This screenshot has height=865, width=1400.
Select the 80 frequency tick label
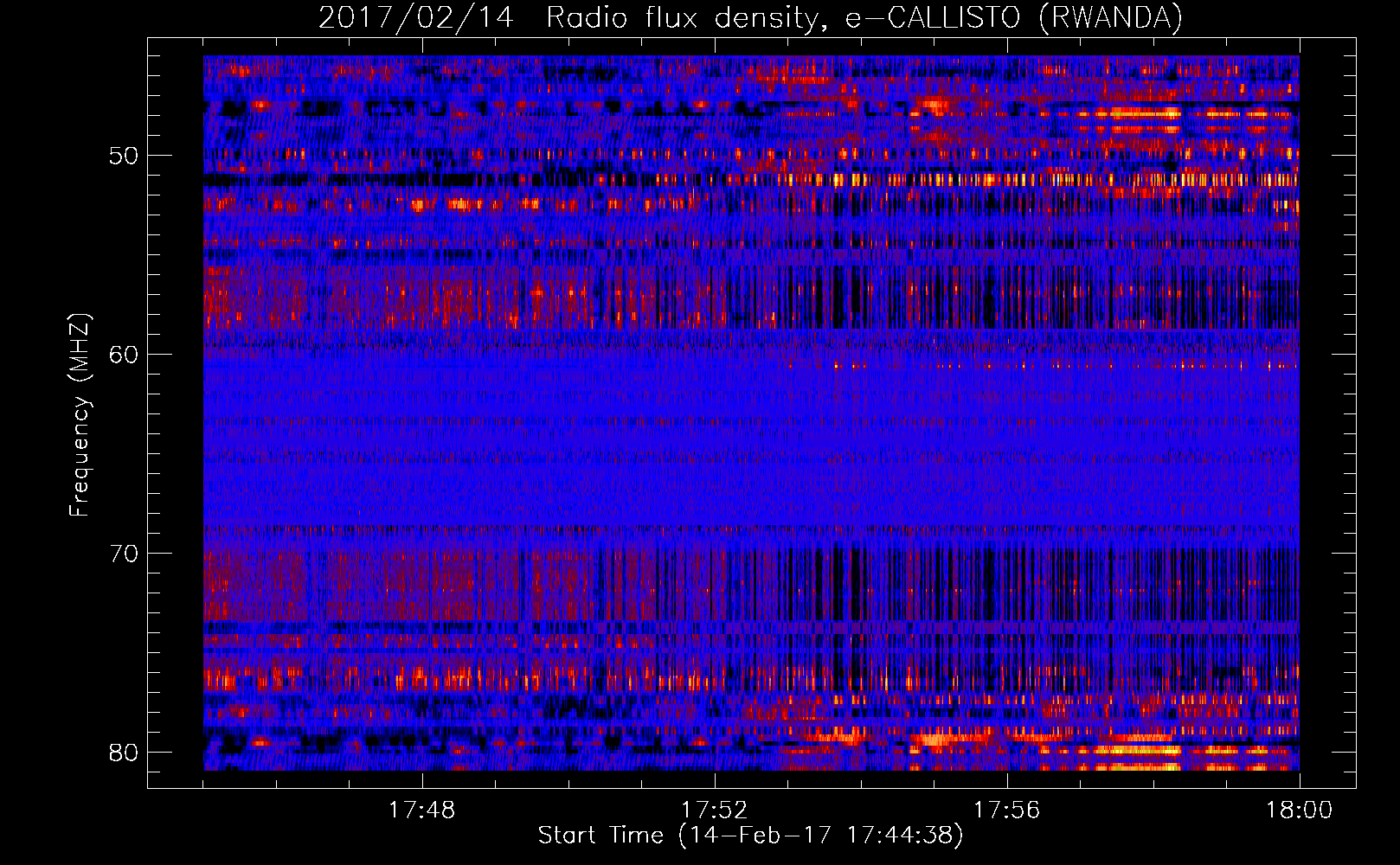124,752
